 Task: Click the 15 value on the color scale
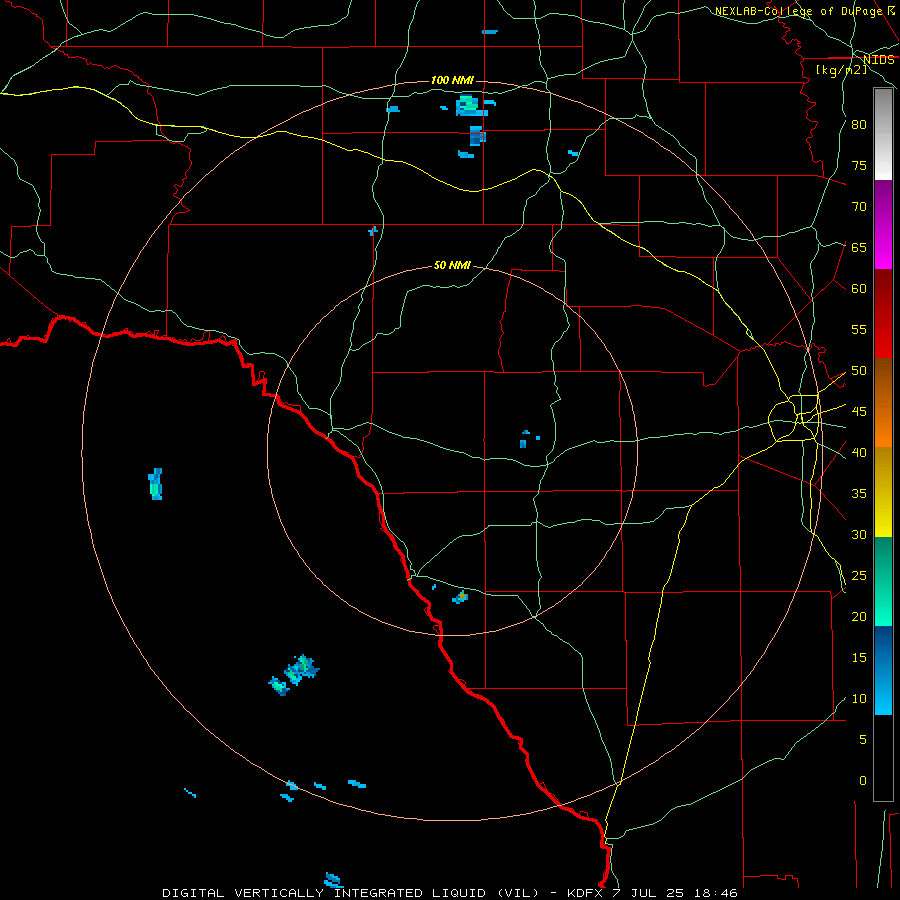click(x=859, y=658)
